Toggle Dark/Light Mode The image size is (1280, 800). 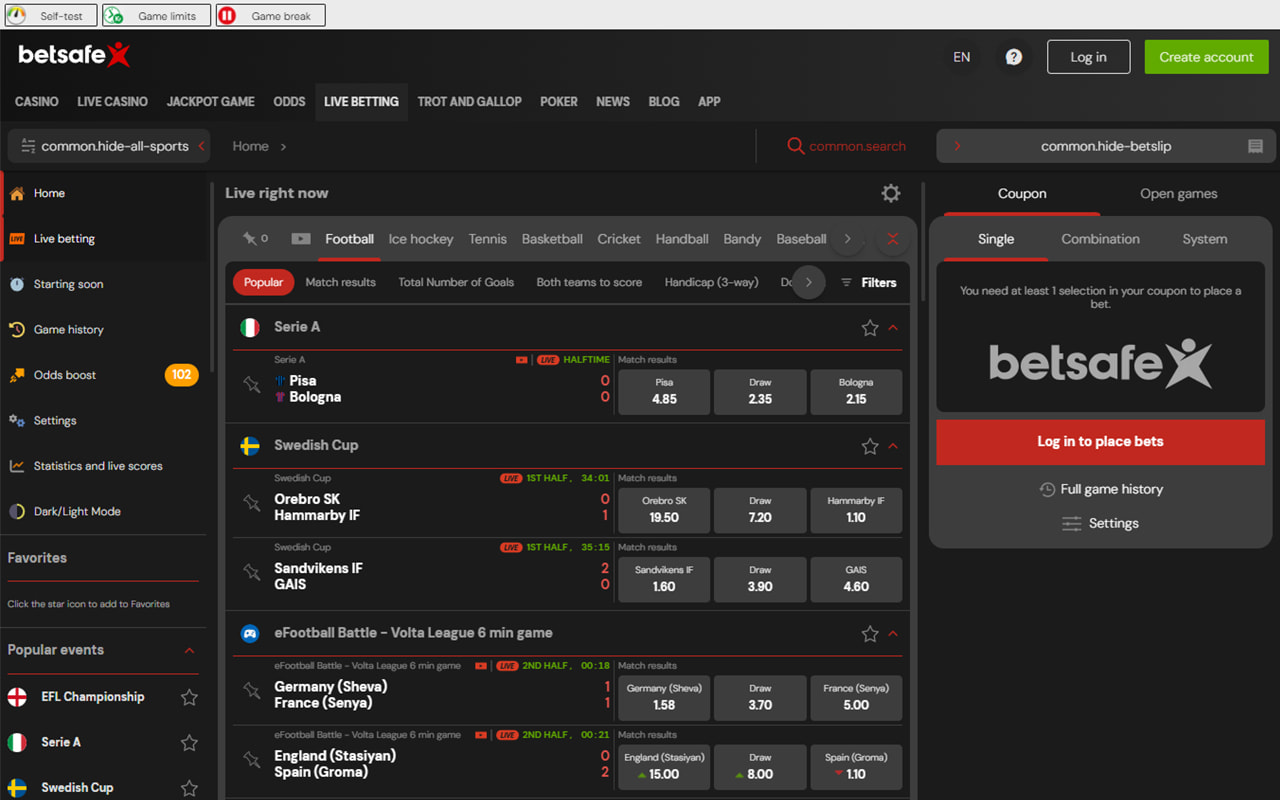click(104, 511)
